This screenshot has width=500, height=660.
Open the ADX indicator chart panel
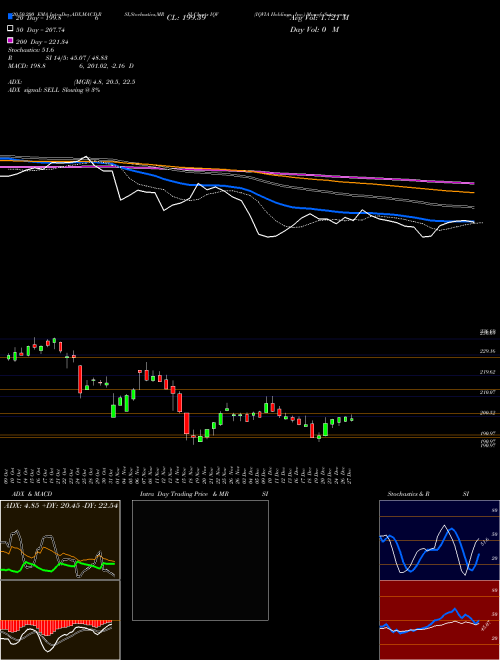(x=60, y=540)
